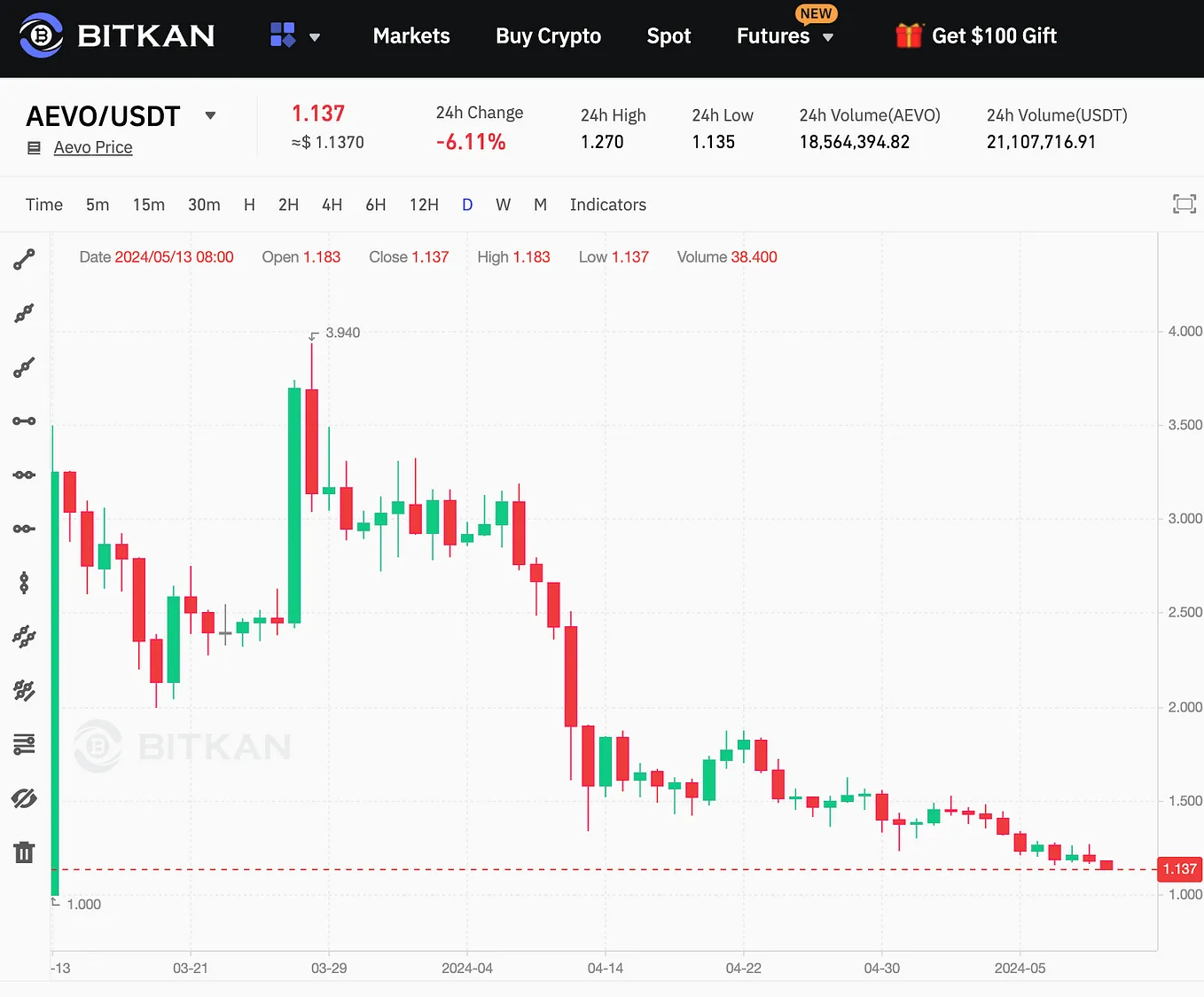Open the Indicators panel
1204x997 pixels.
point(608,205)
